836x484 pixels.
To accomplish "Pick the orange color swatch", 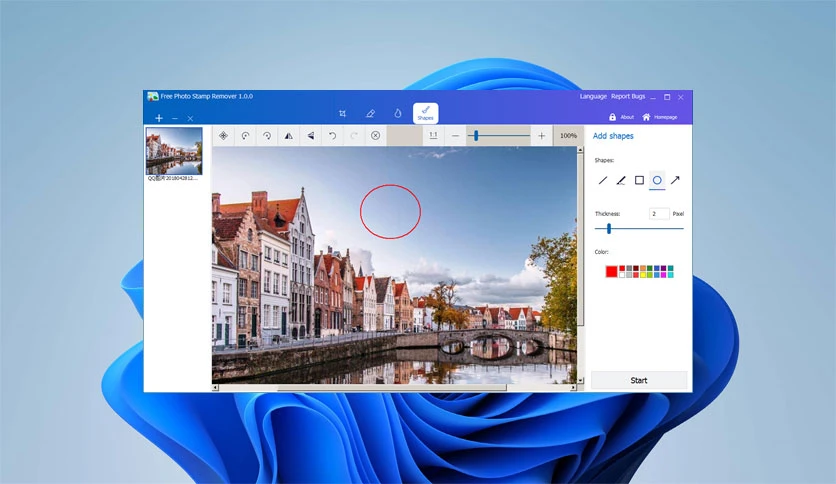I will 643,268.
